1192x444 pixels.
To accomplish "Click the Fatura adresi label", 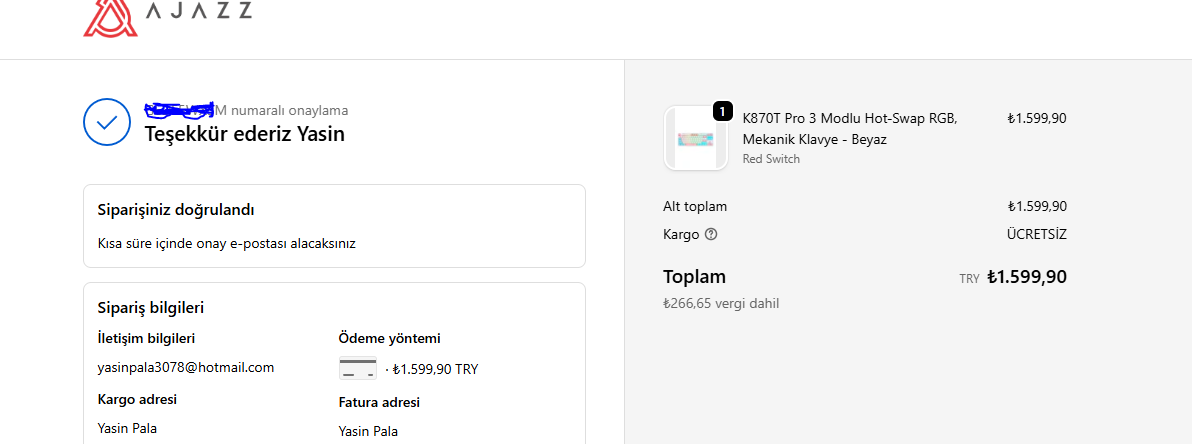I will [x=379, y=402].
